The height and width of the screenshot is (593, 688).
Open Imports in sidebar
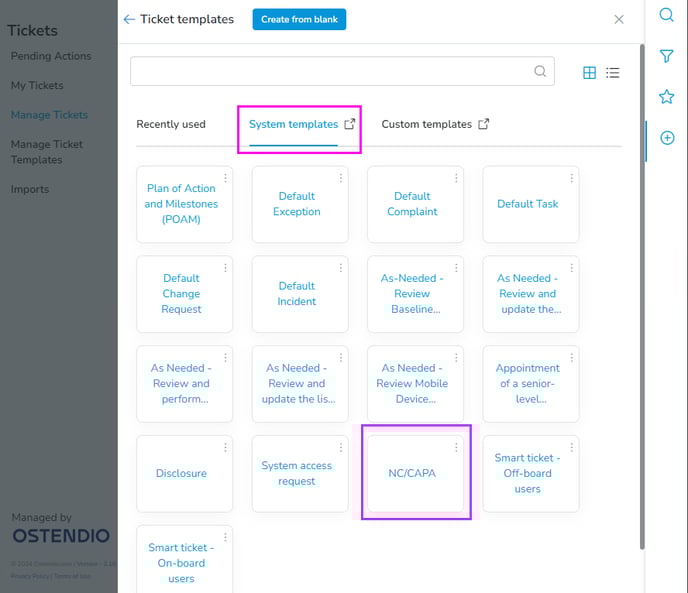click(x=30, y=189)
